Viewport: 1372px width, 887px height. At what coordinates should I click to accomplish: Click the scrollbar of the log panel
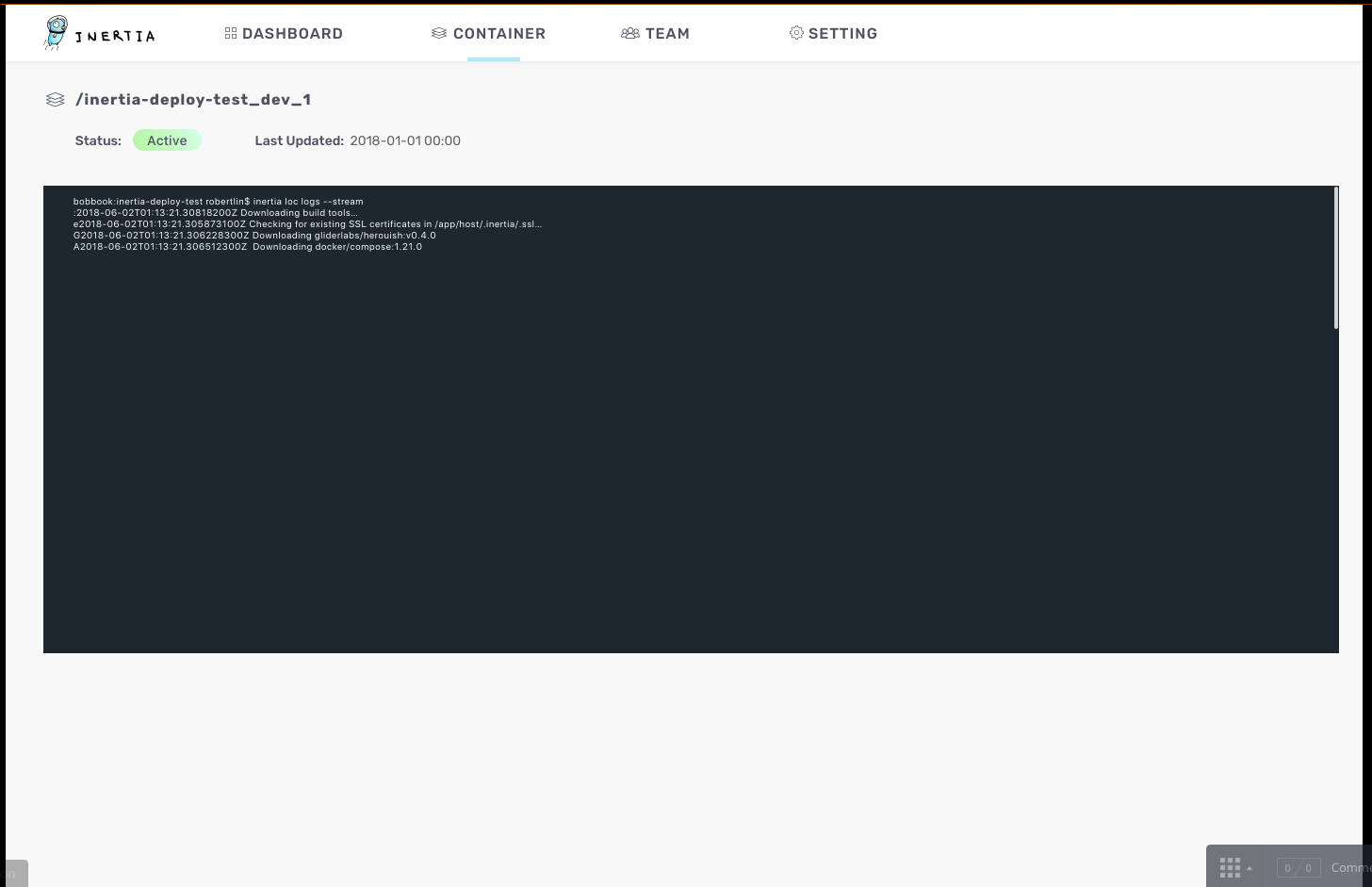(1334, 255)
